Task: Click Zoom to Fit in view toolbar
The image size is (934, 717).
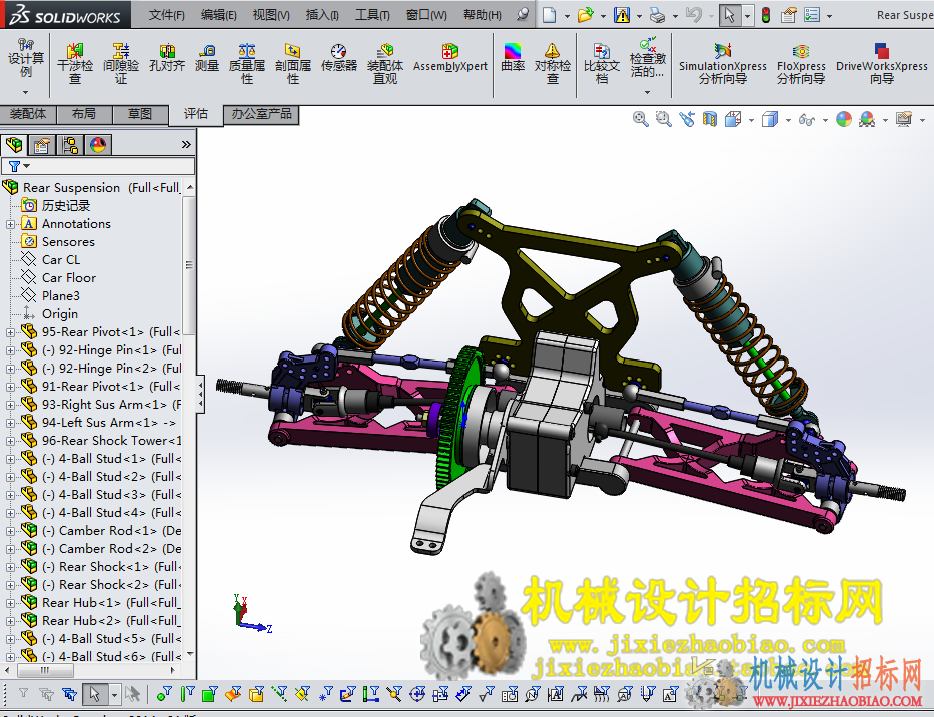Action: [x=640, y=119]
